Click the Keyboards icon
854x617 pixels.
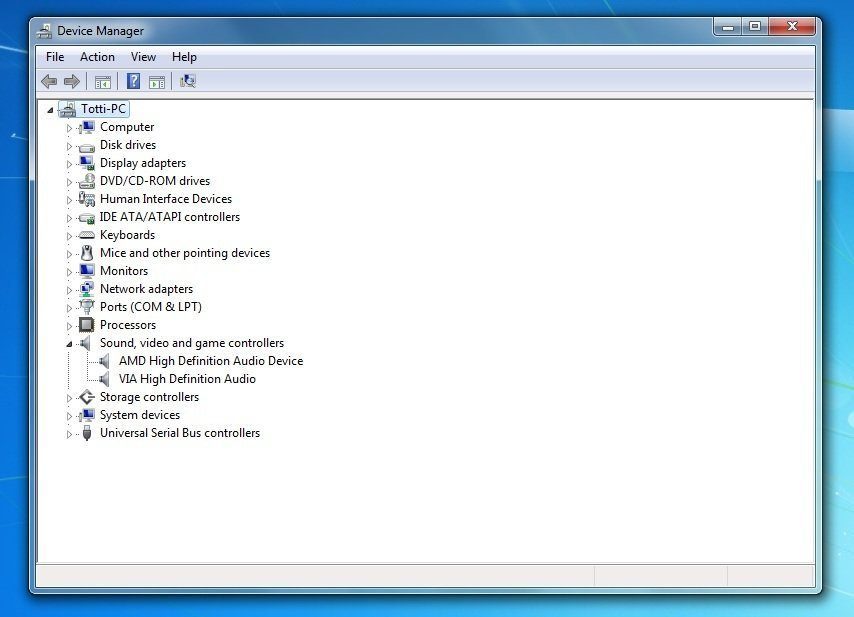tap(86, 235)
